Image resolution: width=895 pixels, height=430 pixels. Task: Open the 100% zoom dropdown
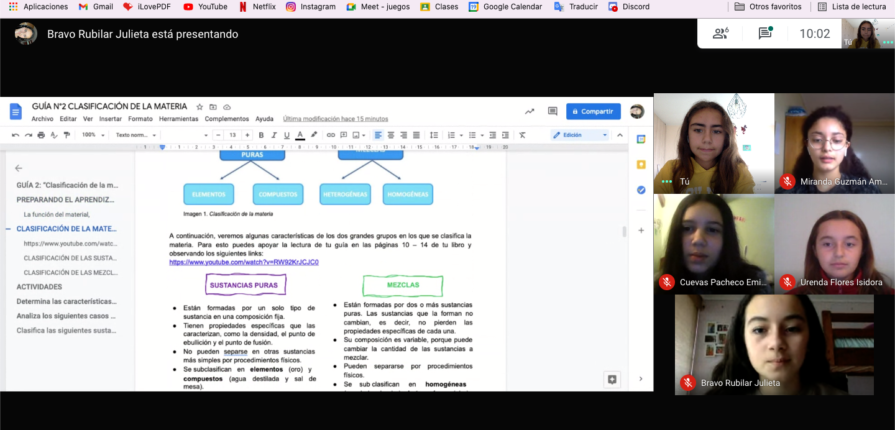point(91,135)
